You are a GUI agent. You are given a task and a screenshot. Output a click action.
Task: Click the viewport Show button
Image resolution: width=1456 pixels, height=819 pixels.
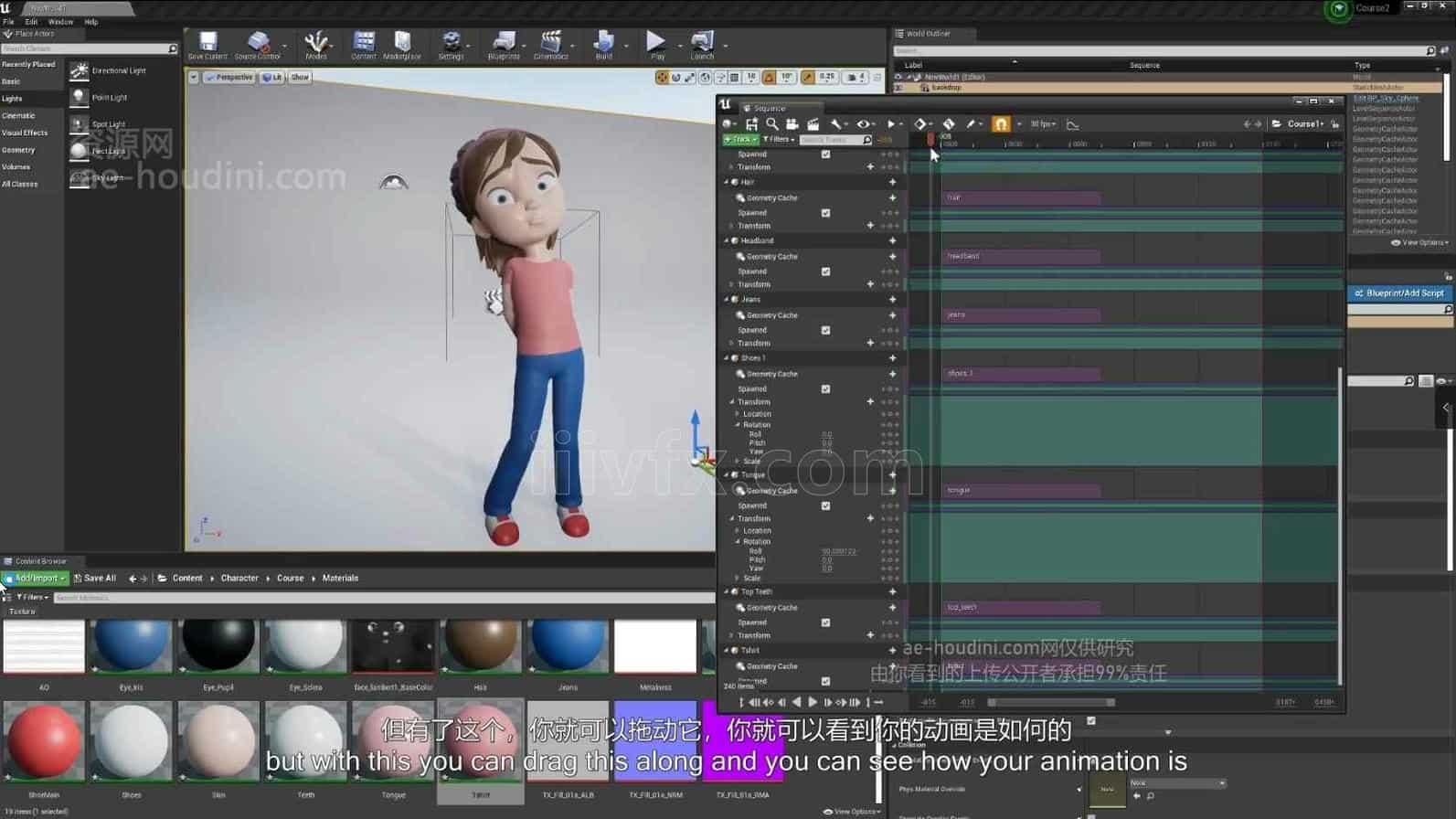click(x=300, y=78)
